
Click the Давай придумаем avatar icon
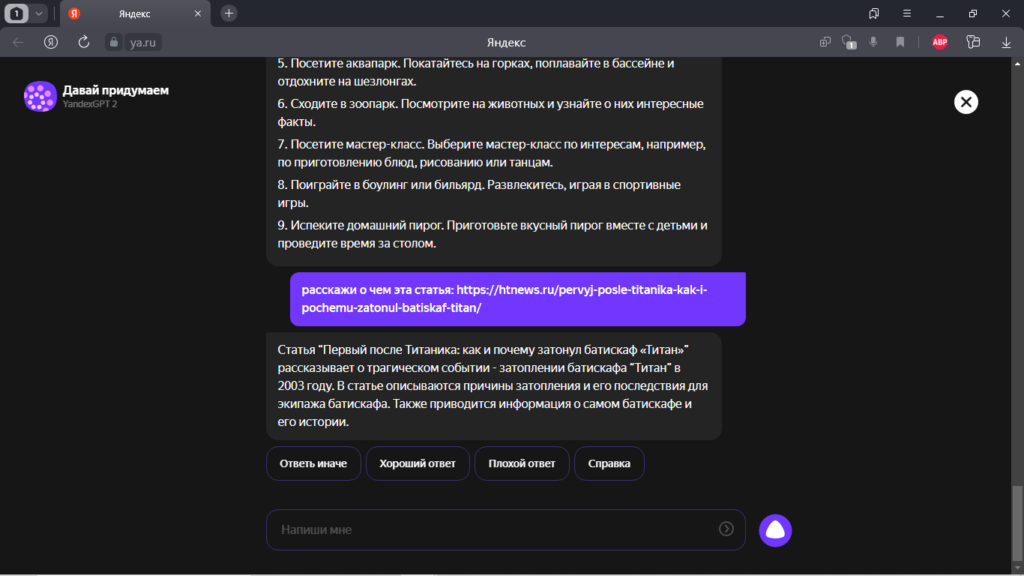[40, 97]
